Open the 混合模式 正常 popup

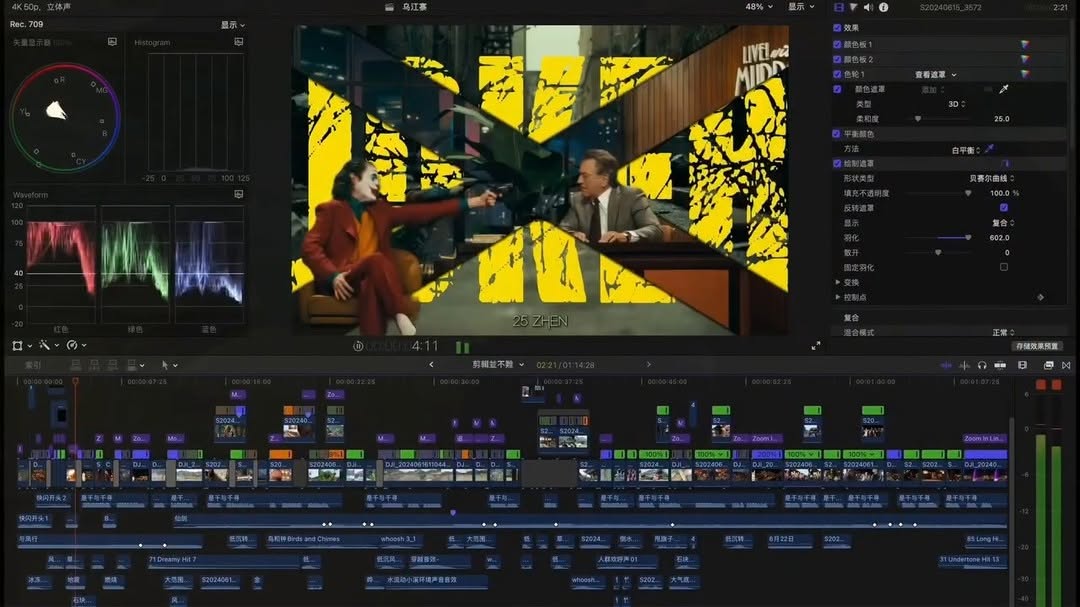(x=1003, y=332)
